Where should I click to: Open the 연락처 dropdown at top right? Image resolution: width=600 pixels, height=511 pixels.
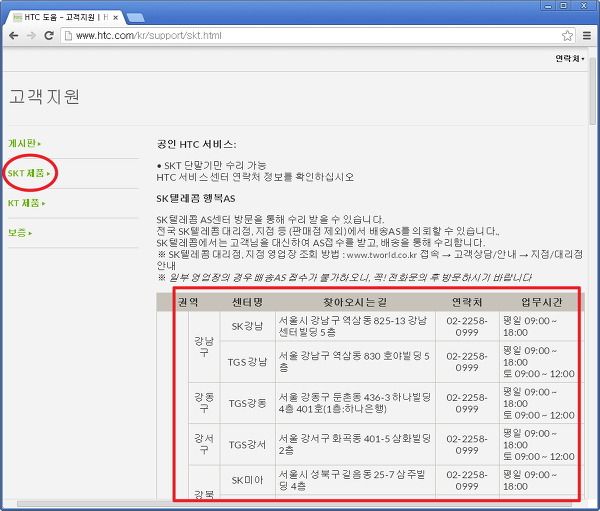click(570, 59)
